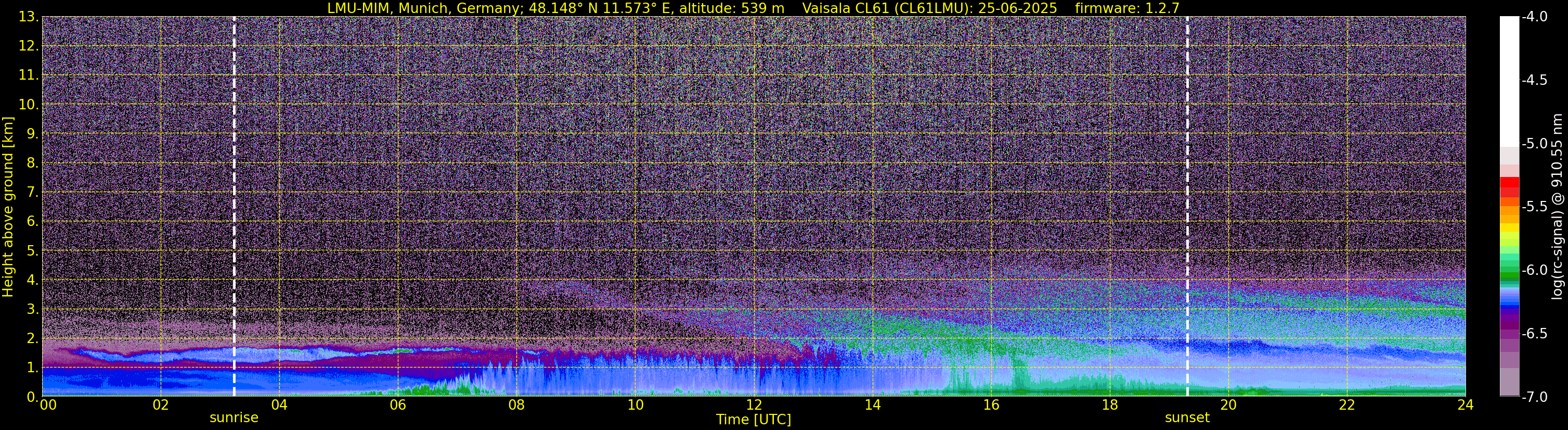This screenshot has width=1568, height=430.
Task: Click the '-6.0' colorbar tick label
Action: click(1535, 270)
